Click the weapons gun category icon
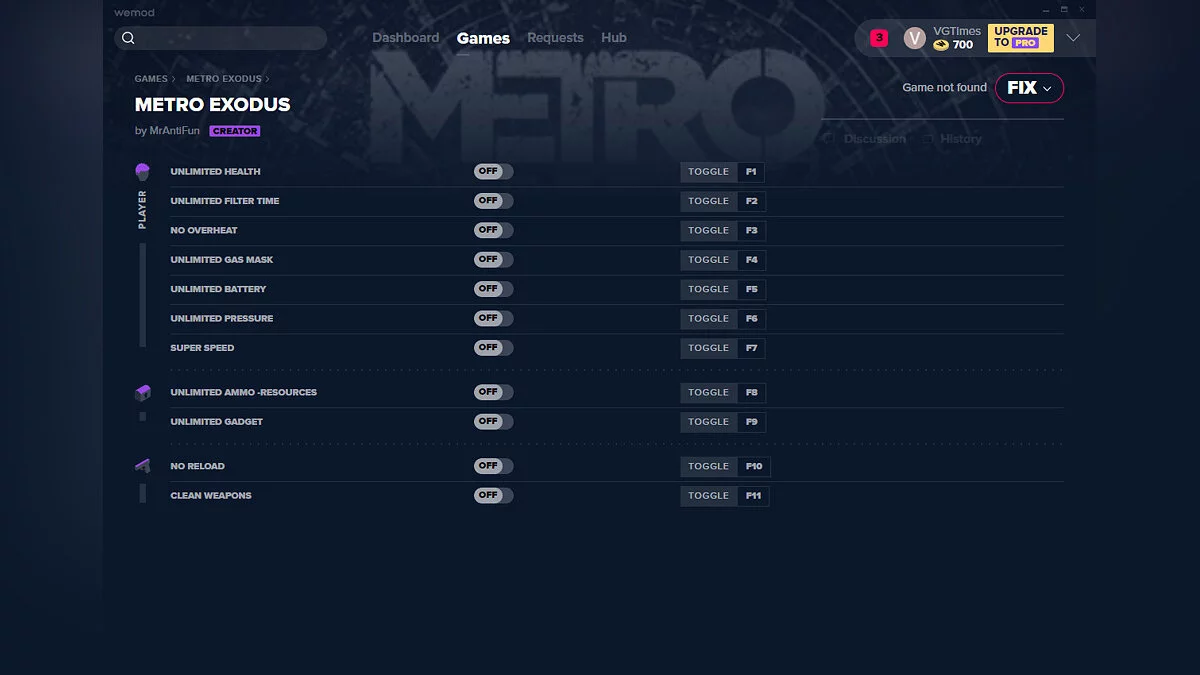The height and width of the screenshot is (675, 1200). (x=142, y=466)
